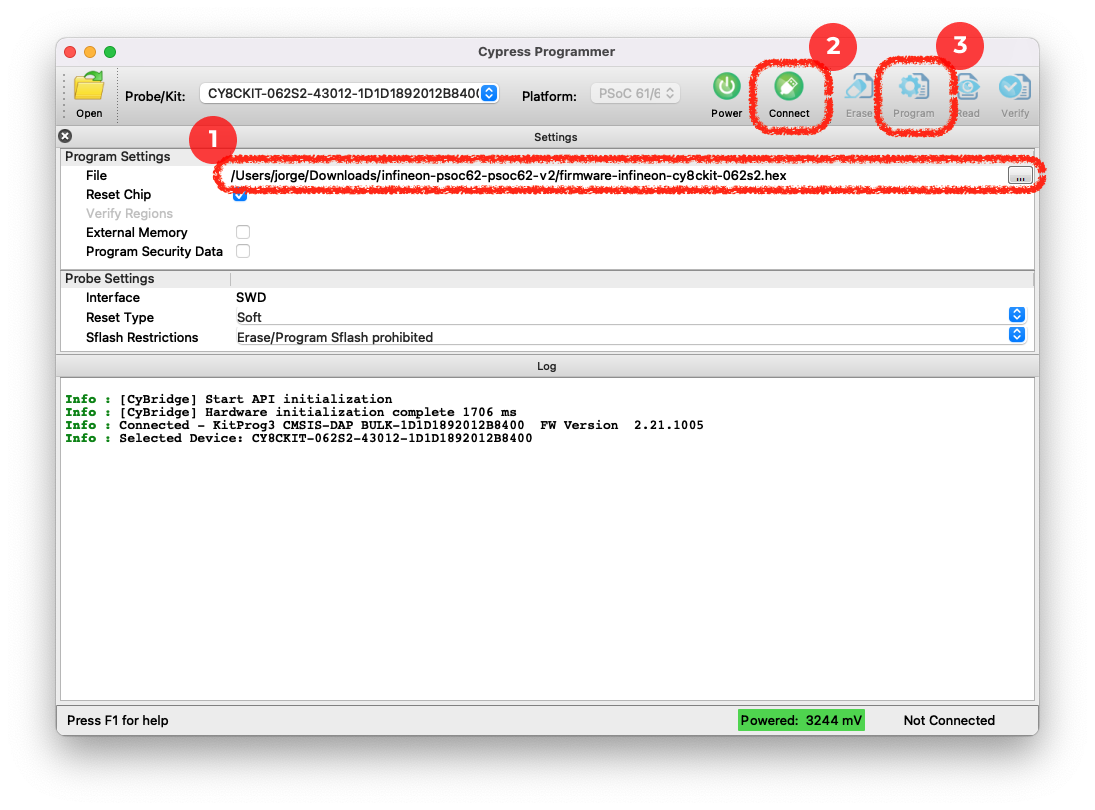Click log line 'Selected Device'
1095x810 pixels.
tap(299, 438)
